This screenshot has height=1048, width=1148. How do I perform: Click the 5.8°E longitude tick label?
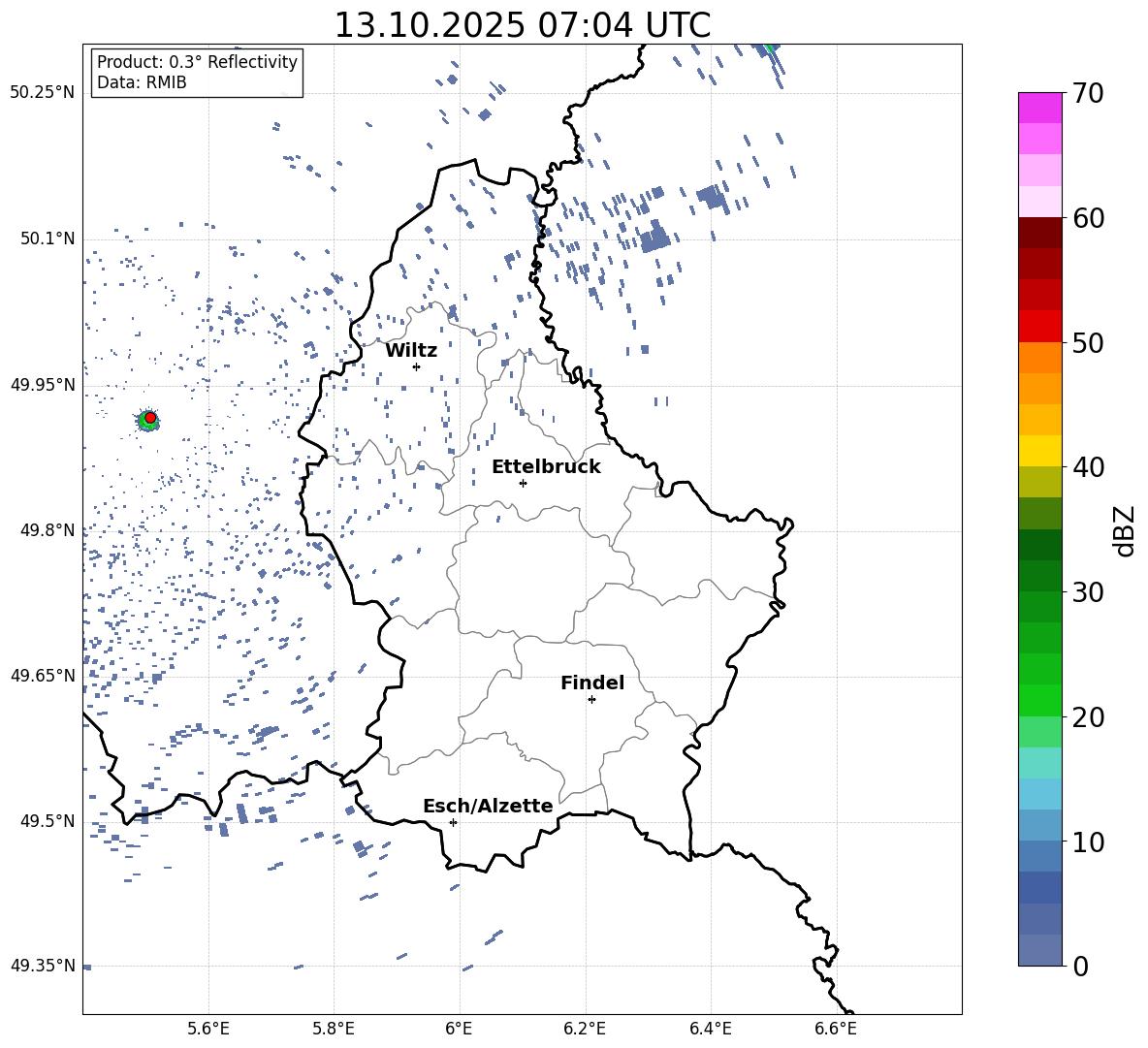(334, 1029)
